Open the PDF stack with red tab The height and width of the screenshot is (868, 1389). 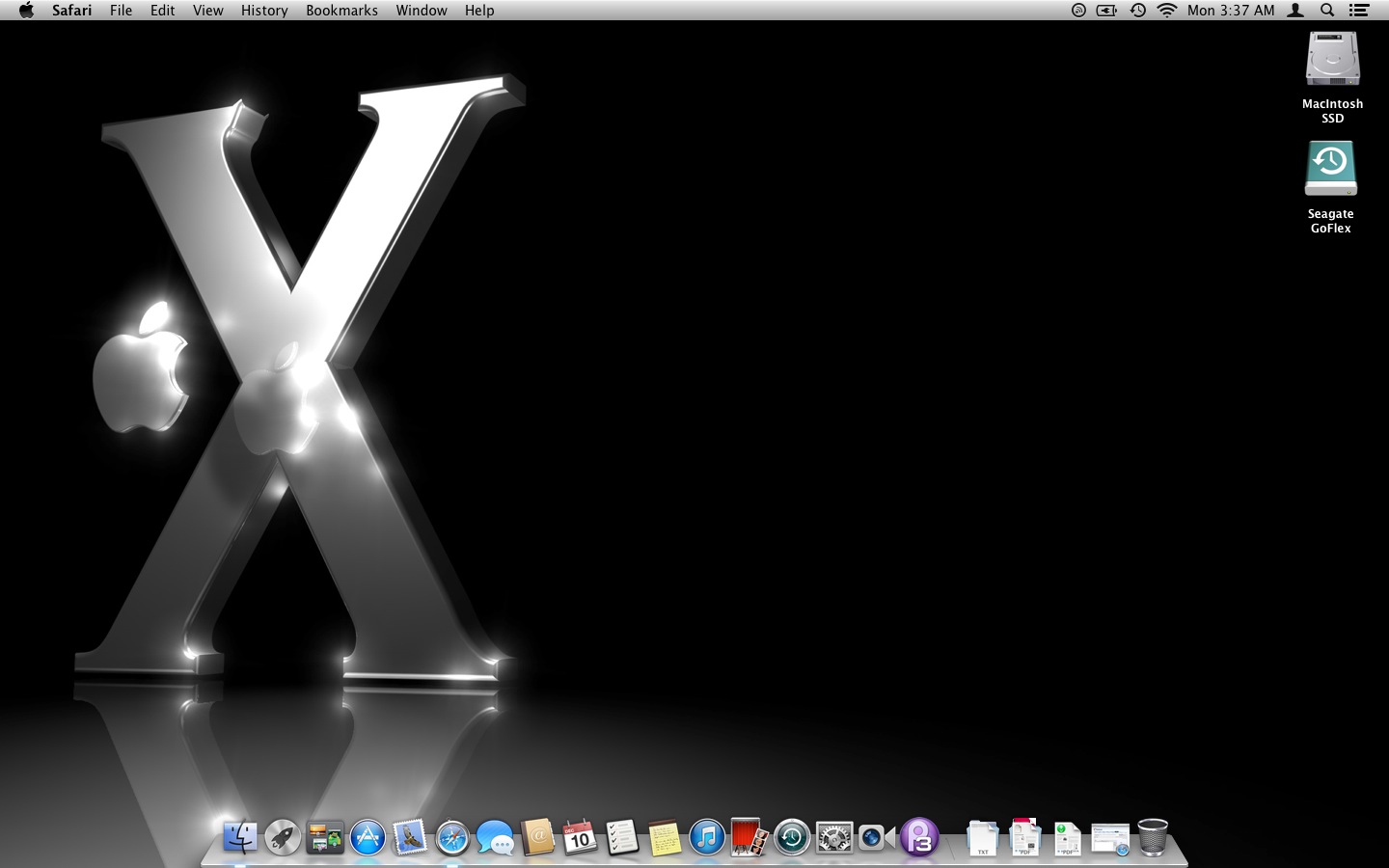coord(1024,837)
